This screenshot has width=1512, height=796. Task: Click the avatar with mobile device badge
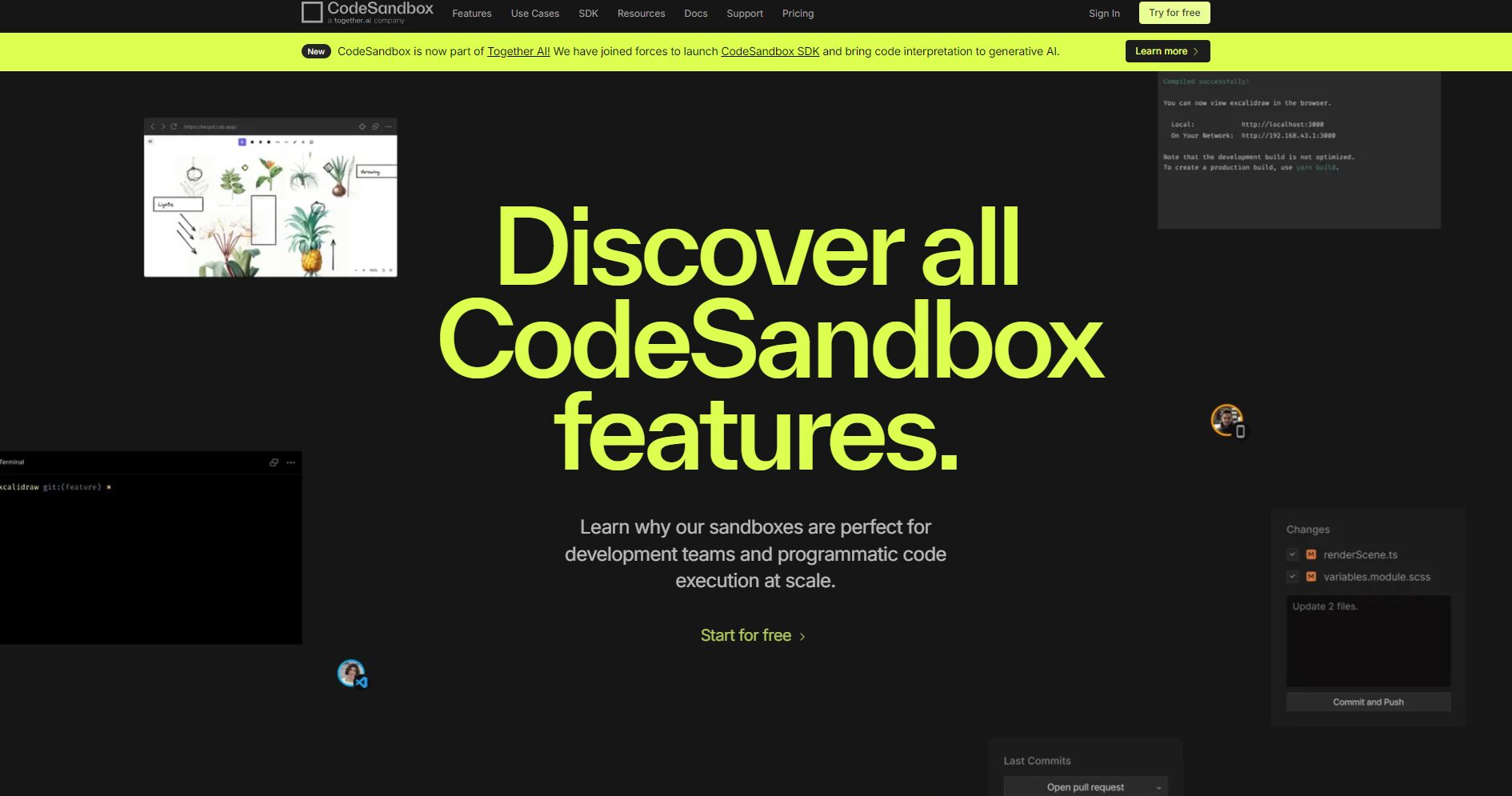[1226, 420]
